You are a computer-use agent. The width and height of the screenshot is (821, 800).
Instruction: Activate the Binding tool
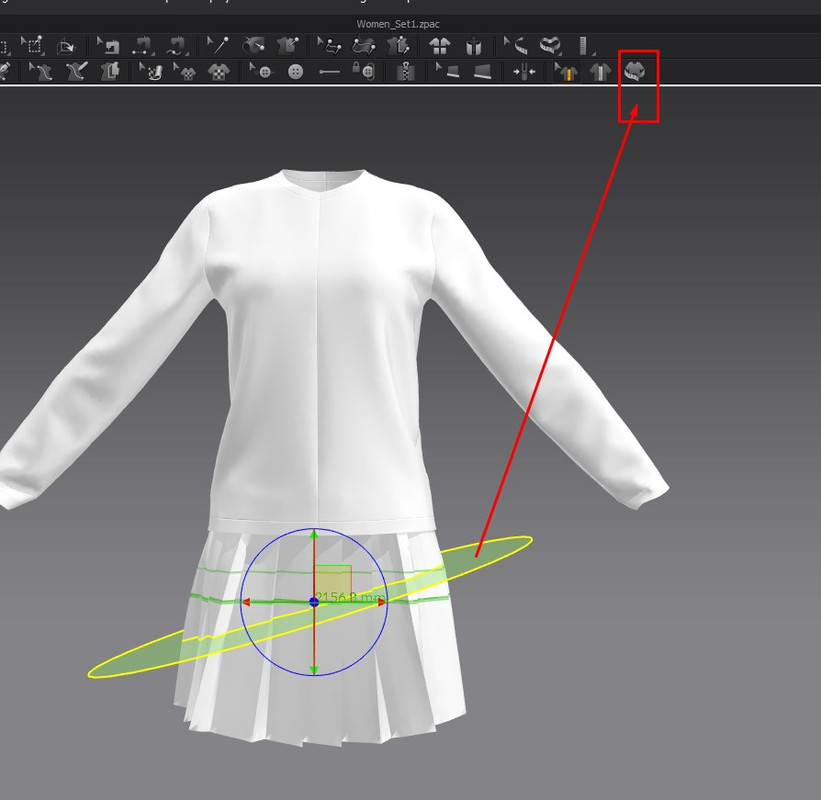(x=483, y=72)
